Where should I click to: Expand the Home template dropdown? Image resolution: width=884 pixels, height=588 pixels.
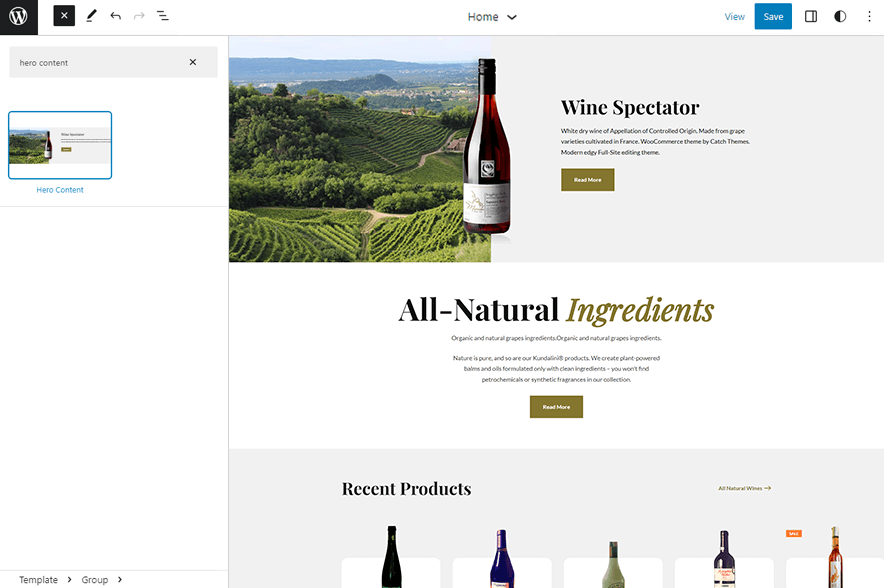click(x=492, y=17)
